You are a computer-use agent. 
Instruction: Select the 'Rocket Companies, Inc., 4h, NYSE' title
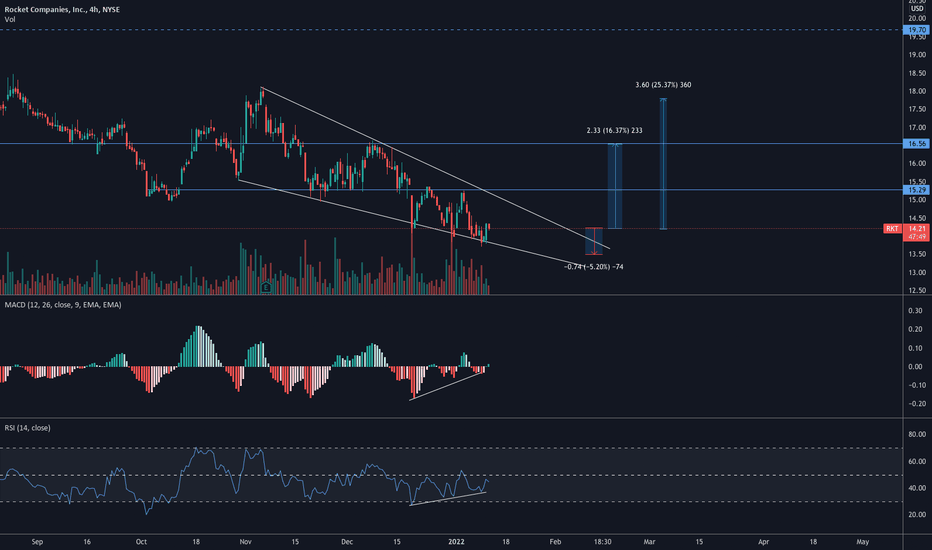tap(62, 10)
